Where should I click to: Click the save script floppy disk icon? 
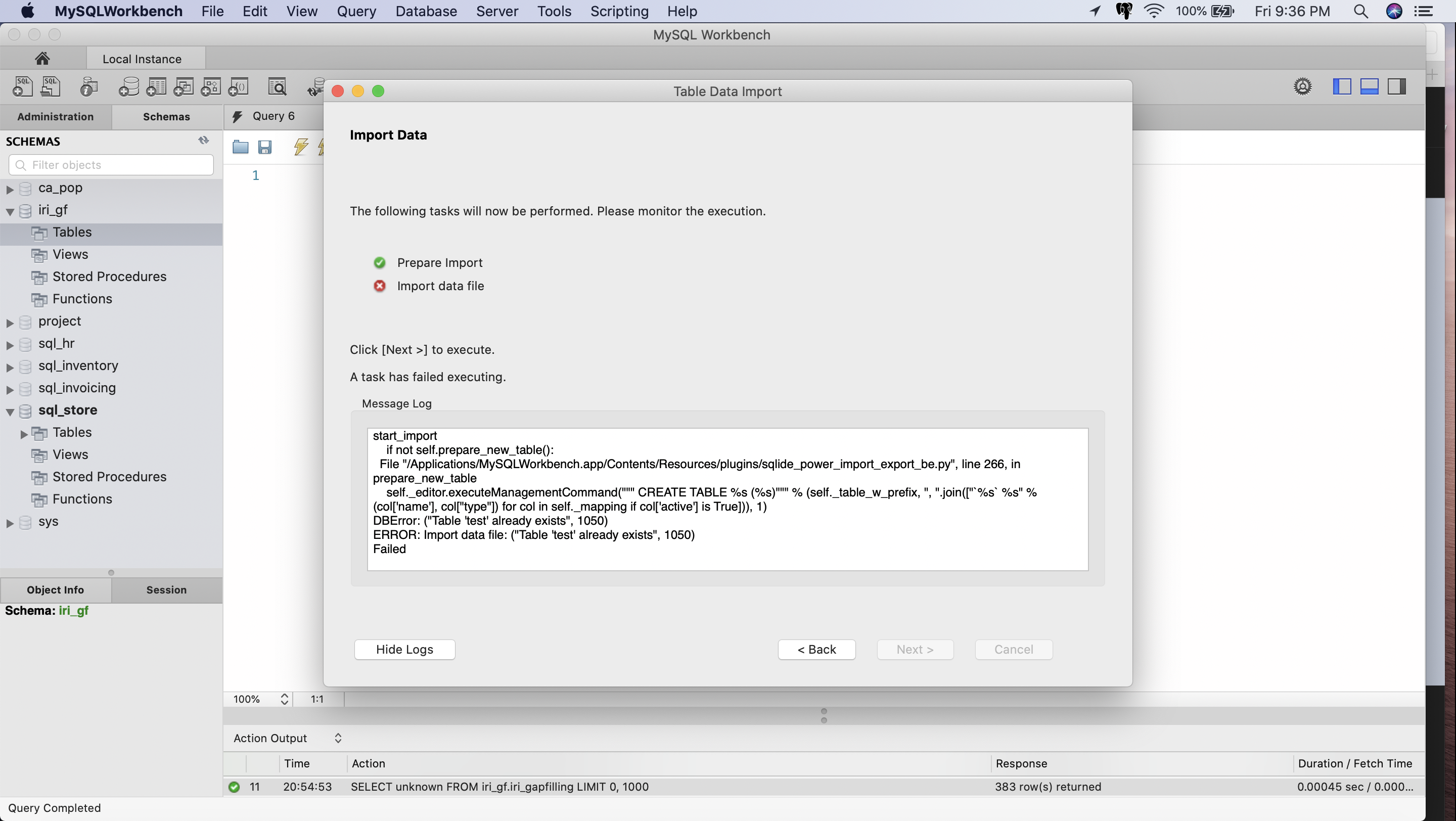point(264,148)
